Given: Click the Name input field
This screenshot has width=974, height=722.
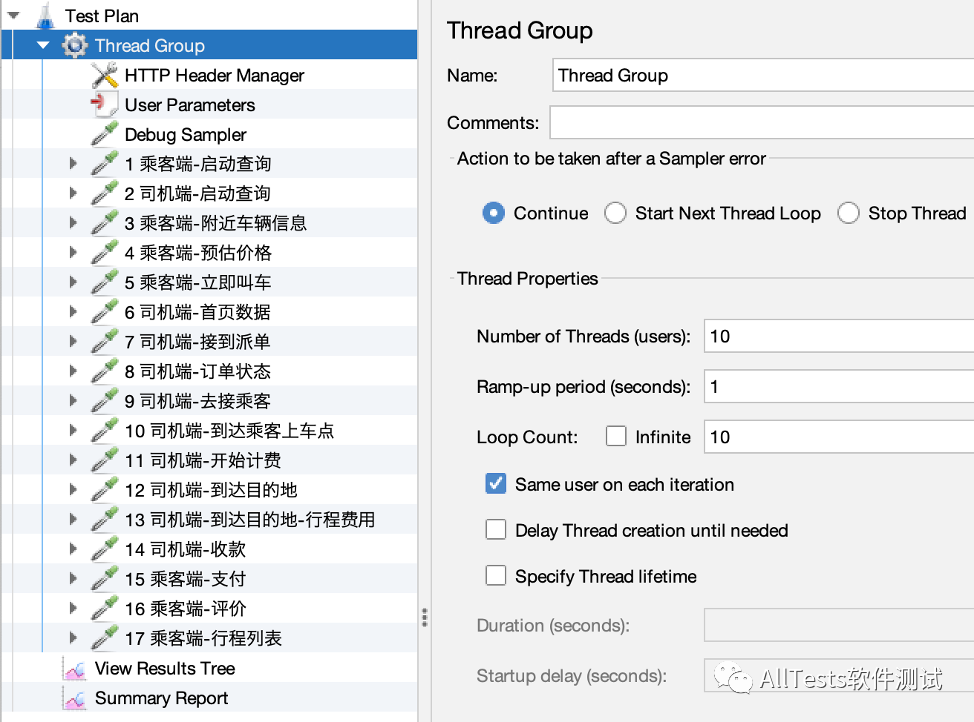Looking at the screenshot, I should point(763,75).
